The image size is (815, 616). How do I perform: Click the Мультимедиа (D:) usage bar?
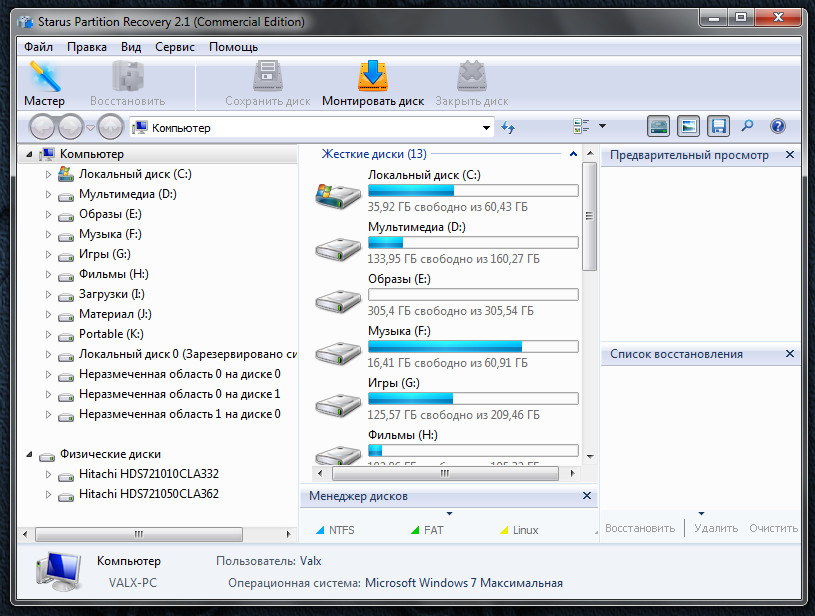(x=473, y=242)
